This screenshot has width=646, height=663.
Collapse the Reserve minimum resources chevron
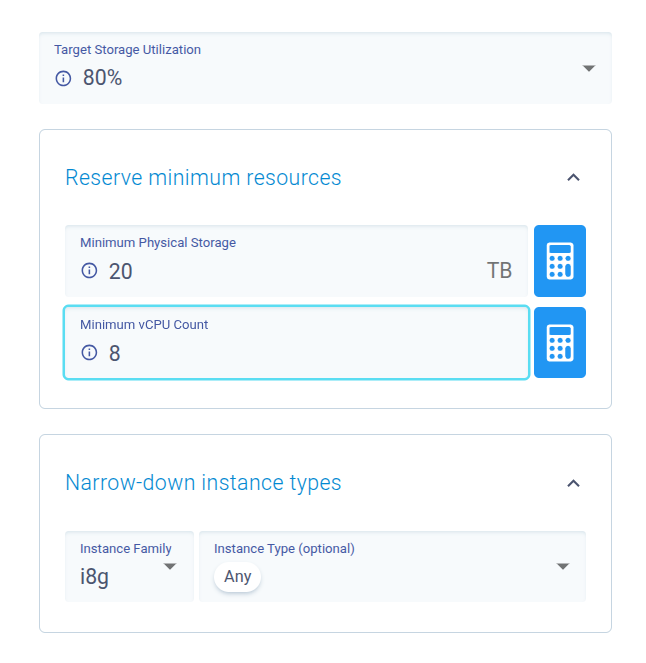click(573, 178)
